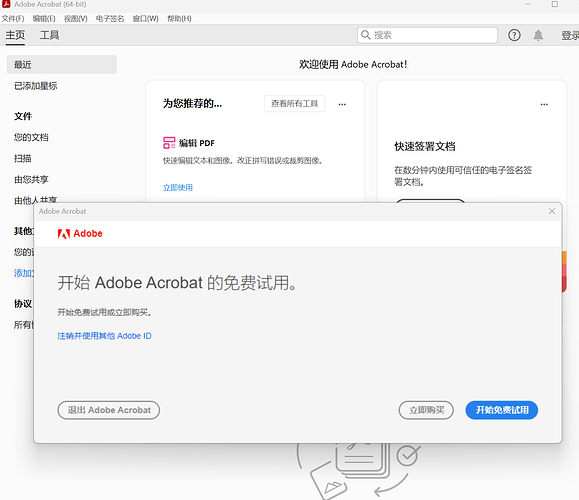Switch to the 工具 tab
The height and width of the screenshot is (500, 579).
coord(49,35)
